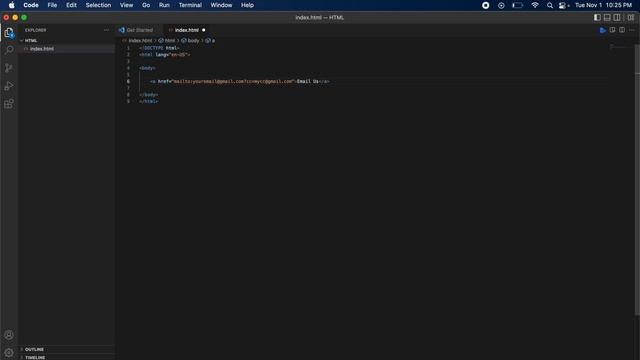Click the closing html tag line
The width and height of the screenshot is (640, 360).
[x=148, y=101]
